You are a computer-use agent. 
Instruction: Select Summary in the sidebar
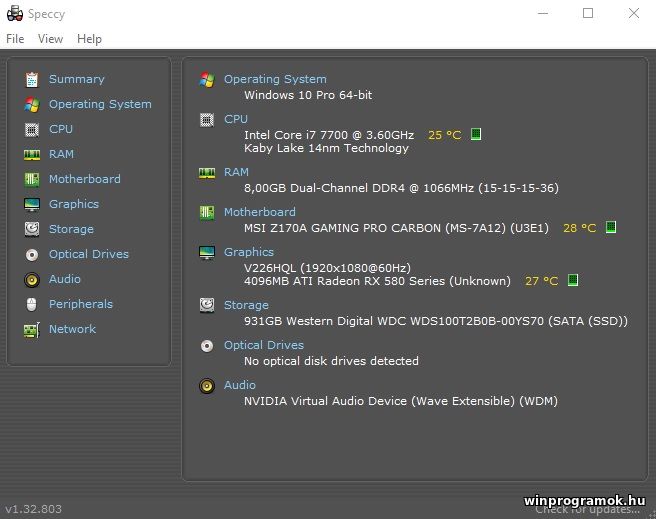click(x=77, y=79)
